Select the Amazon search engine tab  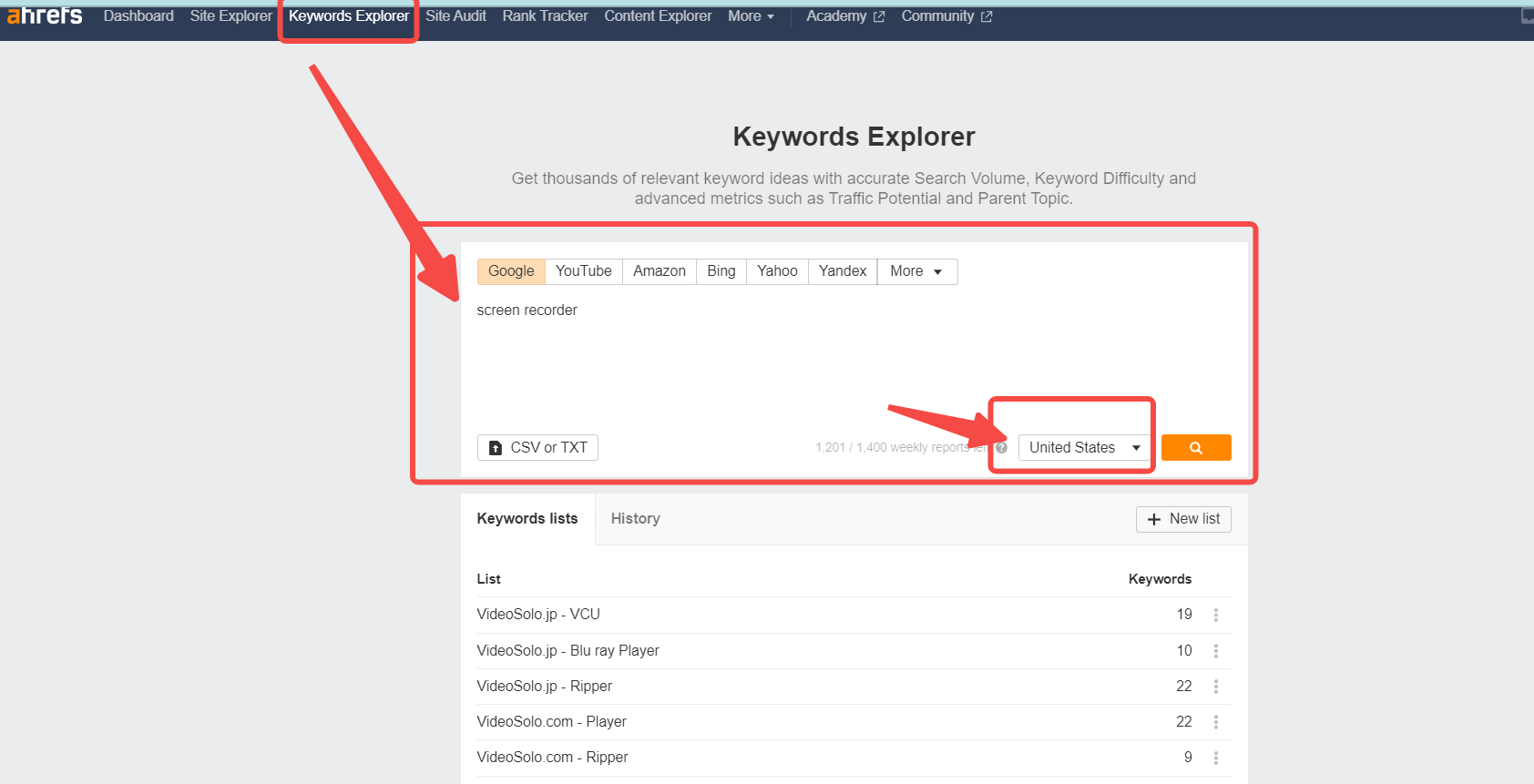click(660, 271)
